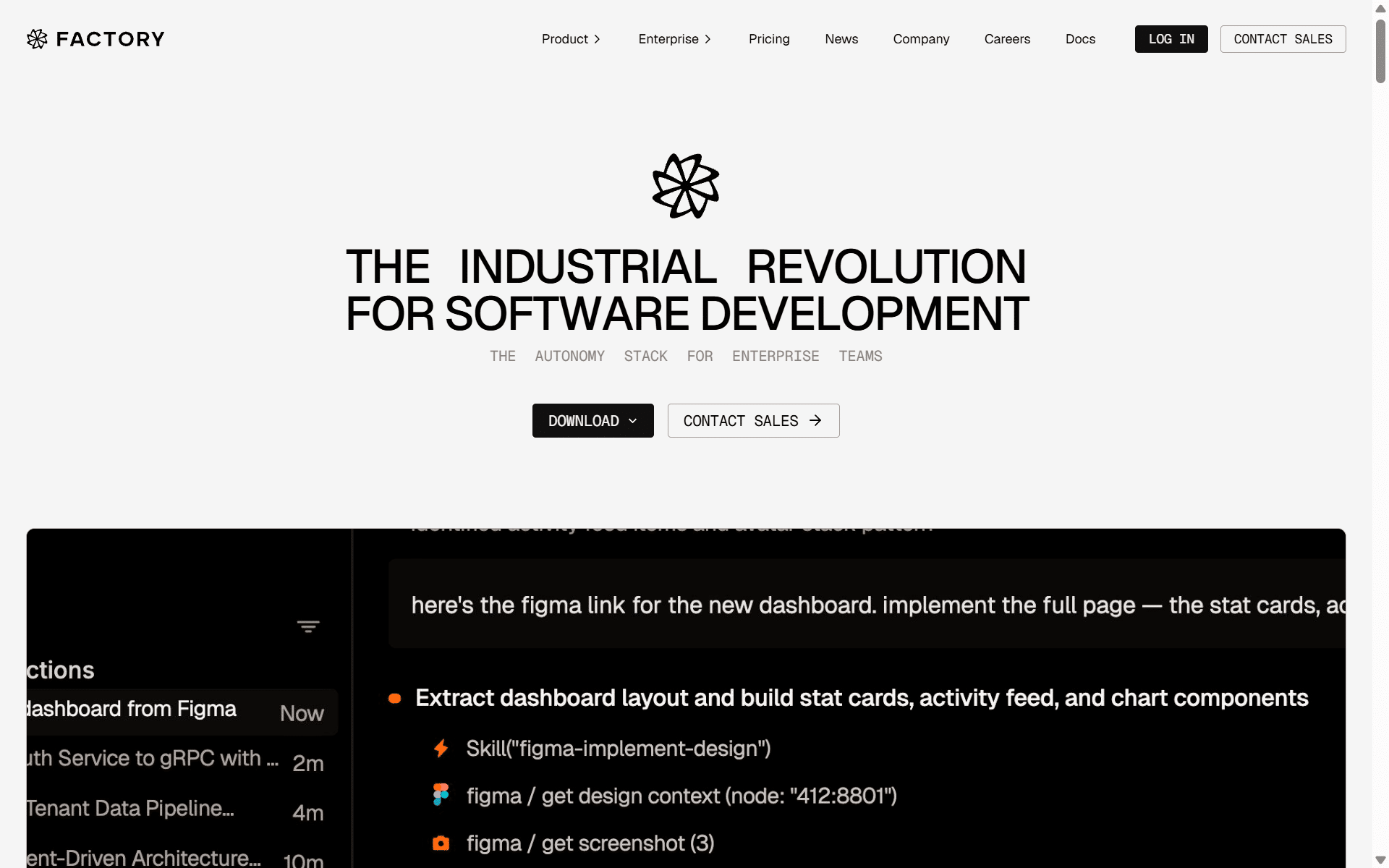Expand the Enterprise menu
The width and height of the screenshot is (1389, 868).
pos(674,39)
